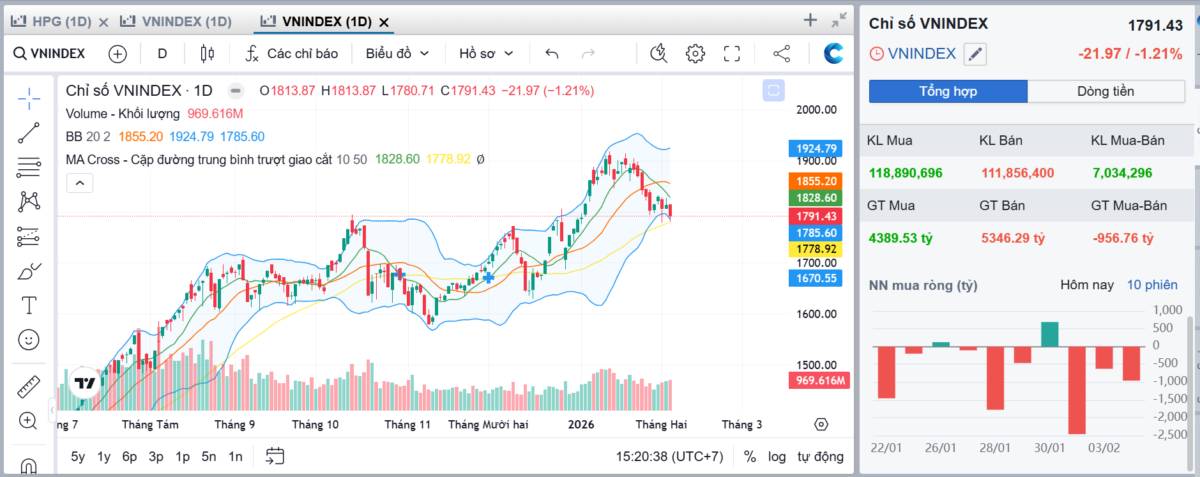This screenshot has width=1200, height=477.
Task: Toggle auto scale tự động
Action: [820, 456]
